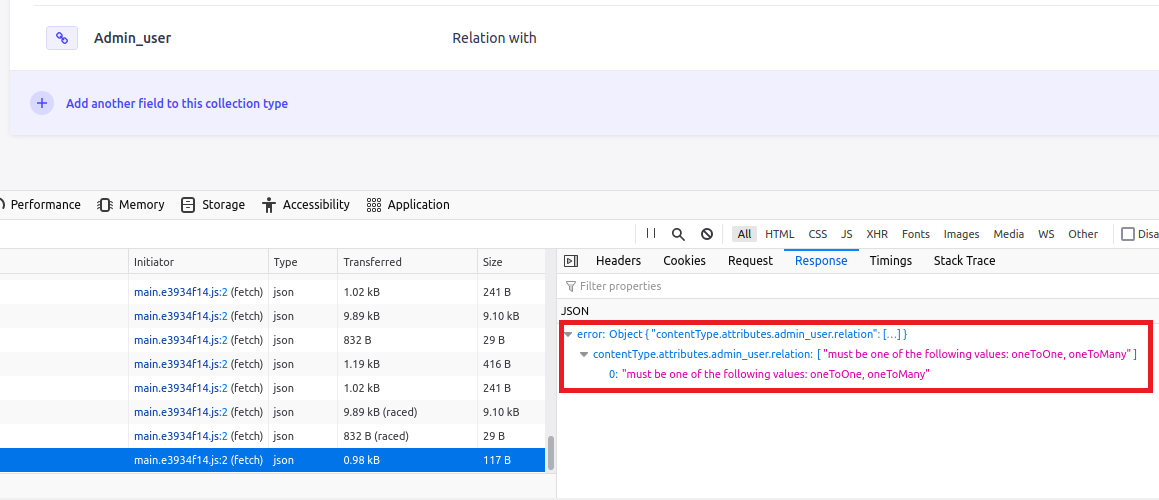
Task: Filter requests by Fonts
Action: pos(916,234)
